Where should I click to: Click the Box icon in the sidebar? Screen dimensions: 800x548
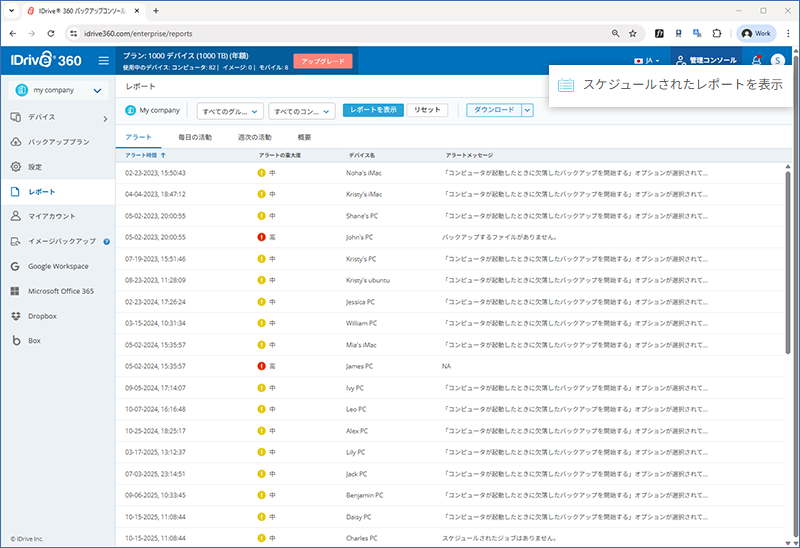[16, 341]
